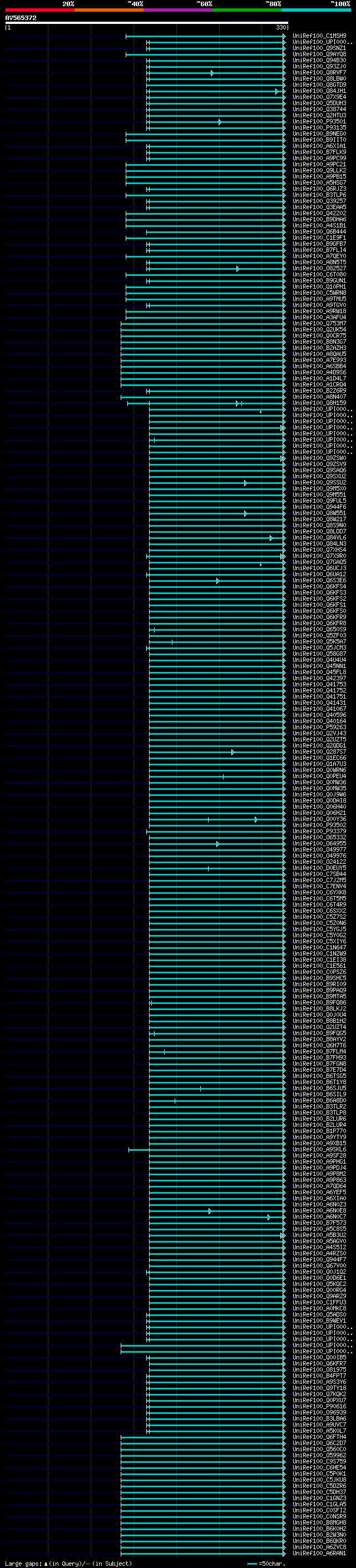Select the UniRef100_Q6RJZ3 entry
This screenshot has height=1568, width=356.
[x=319, y=189]
